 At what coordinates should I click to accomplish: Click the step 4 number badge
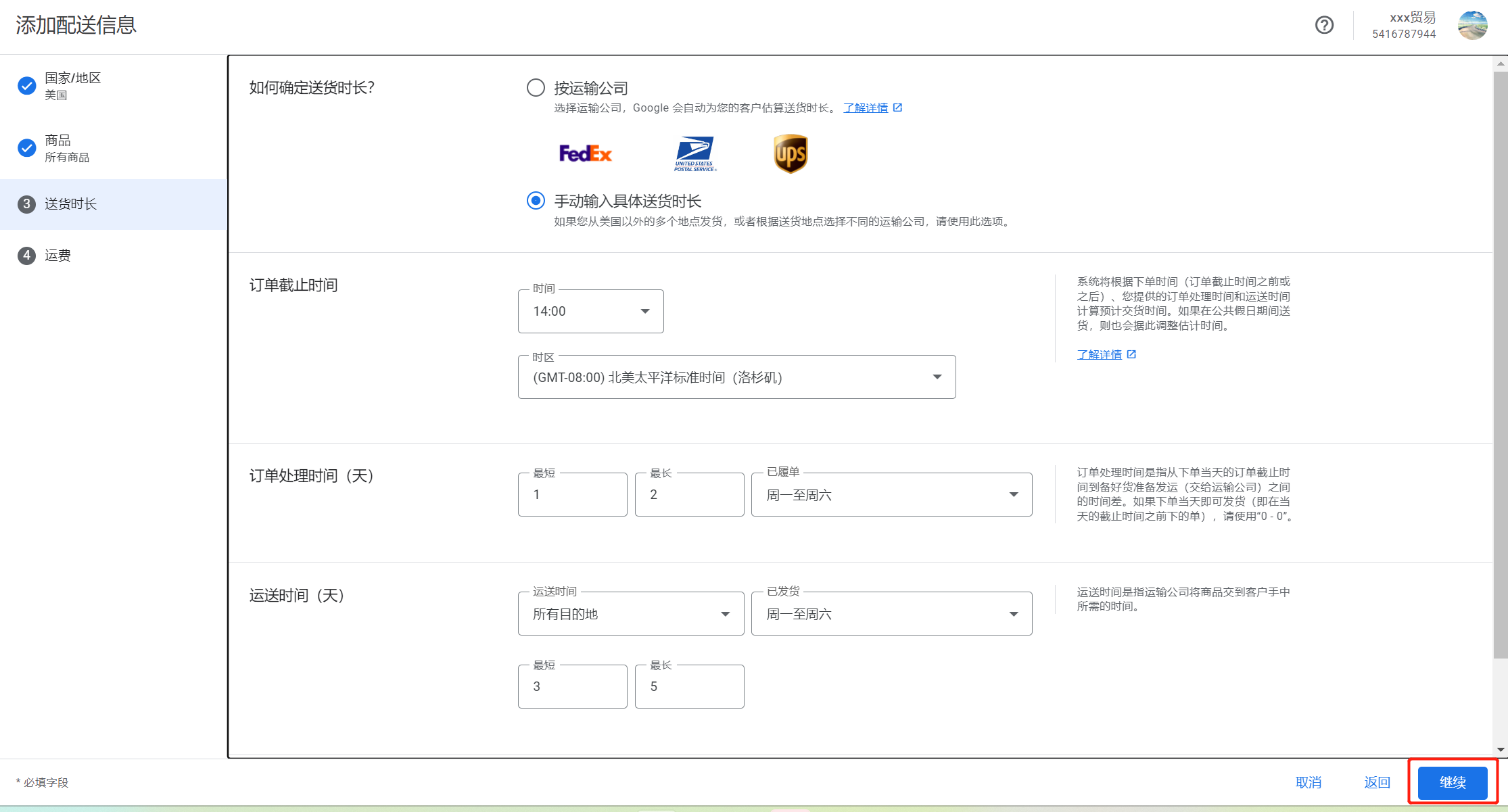pyautogui.click(x=26, y=256)
